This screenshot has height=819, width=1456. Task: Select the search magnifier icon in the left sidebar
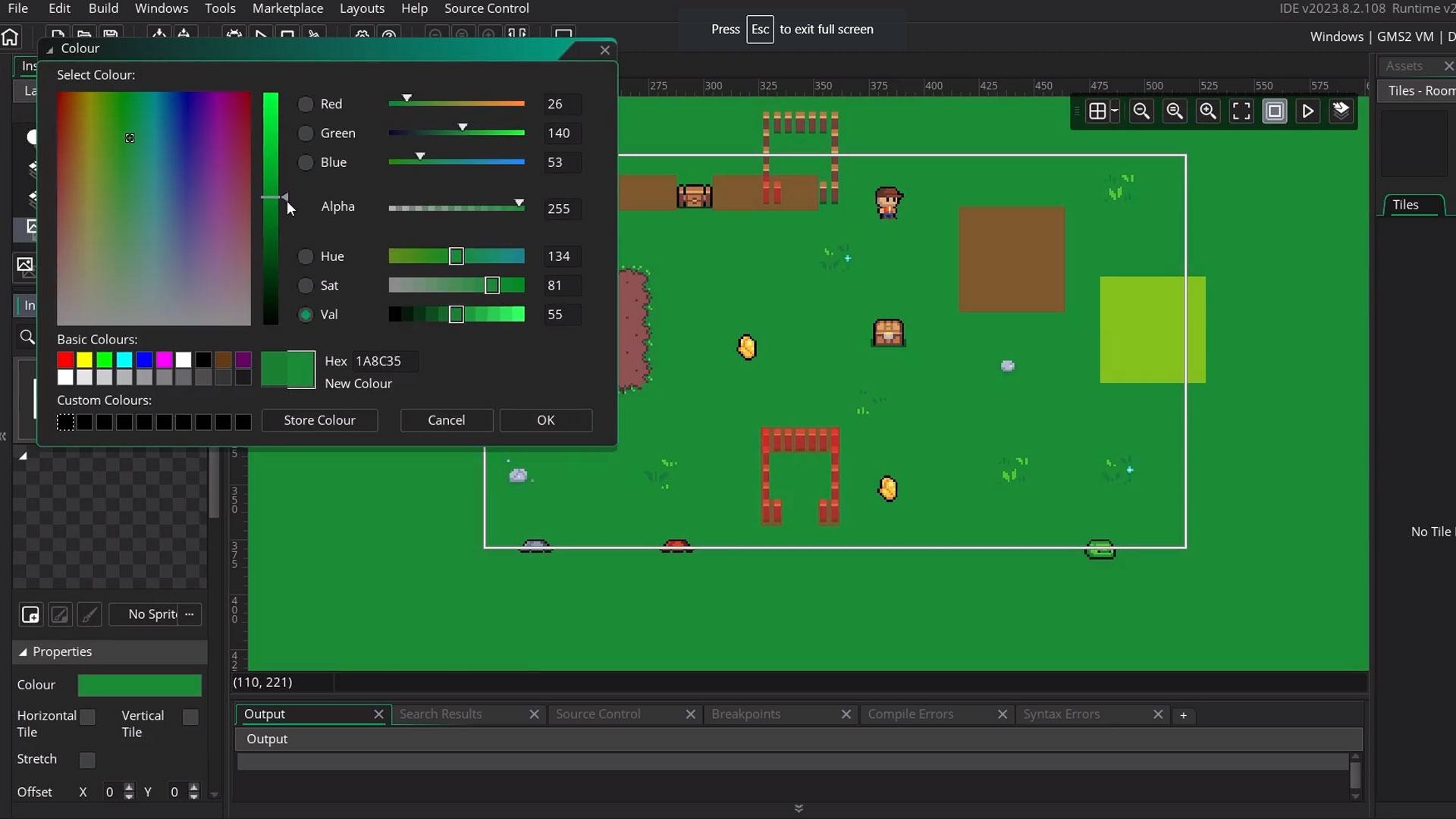click(x=27, y=337)
